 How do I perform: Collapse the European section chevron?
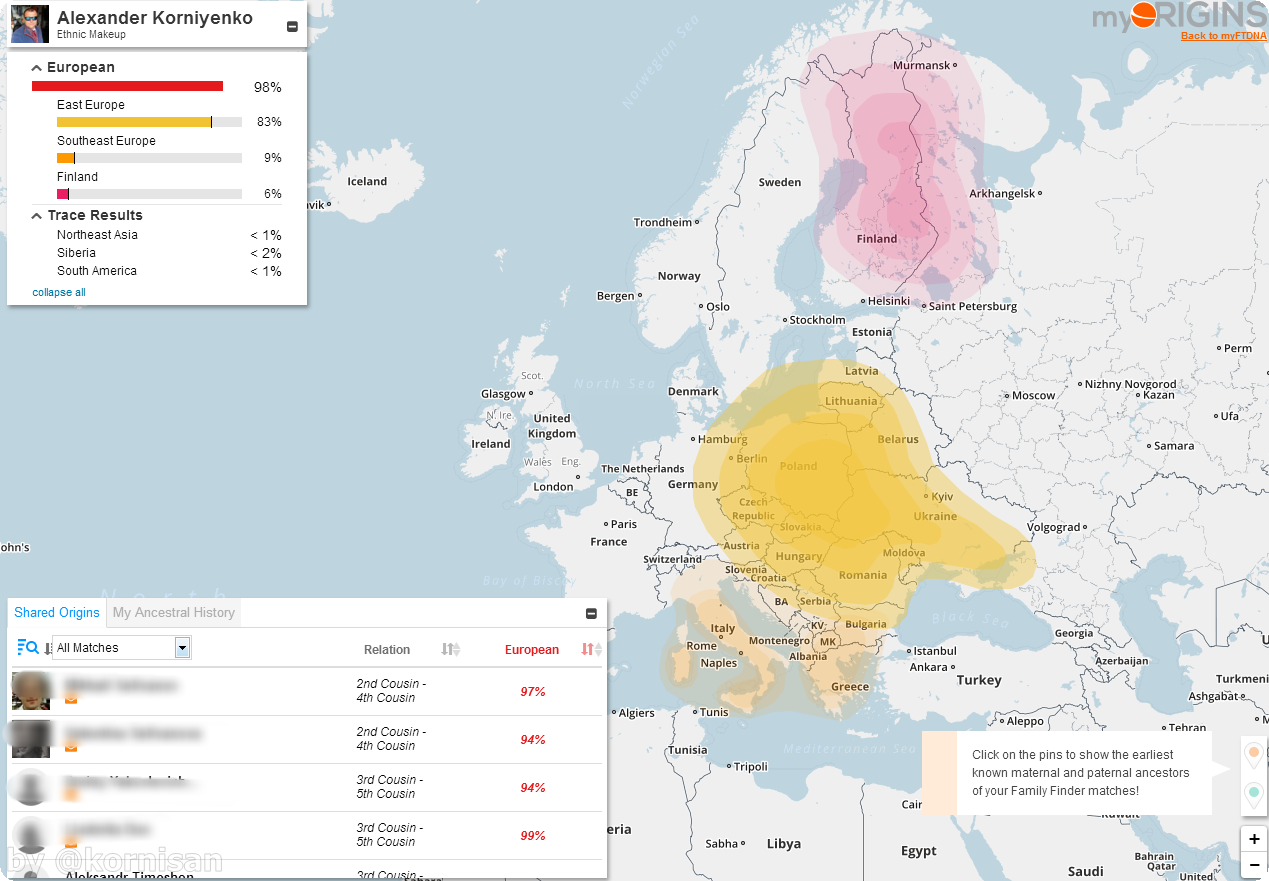[37, 68]
